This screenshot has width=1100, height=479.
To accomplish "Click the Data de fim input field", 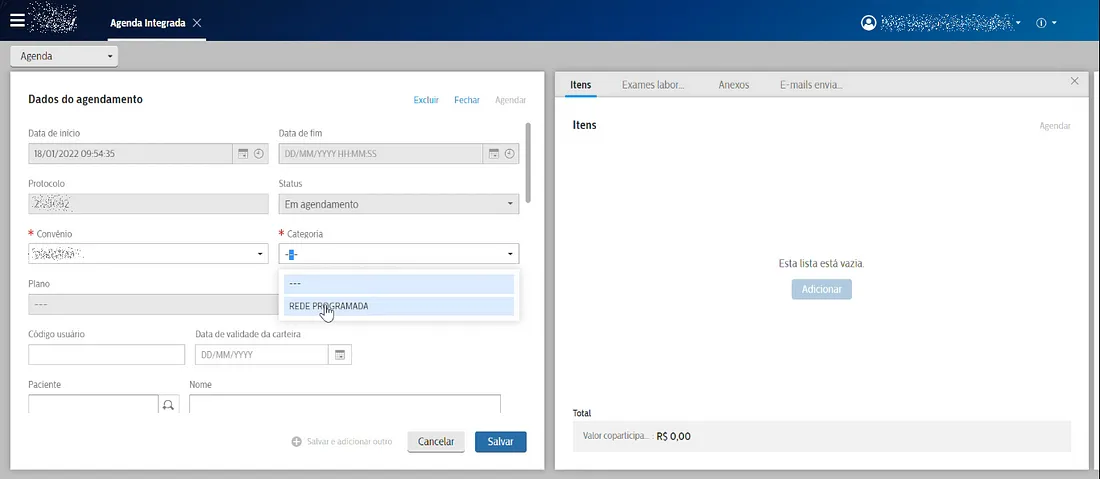I will click(x=381, y=154).
